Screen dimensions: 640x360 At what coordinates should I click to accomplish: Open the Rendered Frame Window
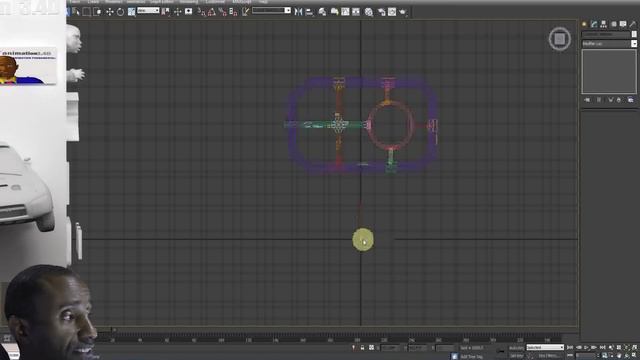[392, 12]
